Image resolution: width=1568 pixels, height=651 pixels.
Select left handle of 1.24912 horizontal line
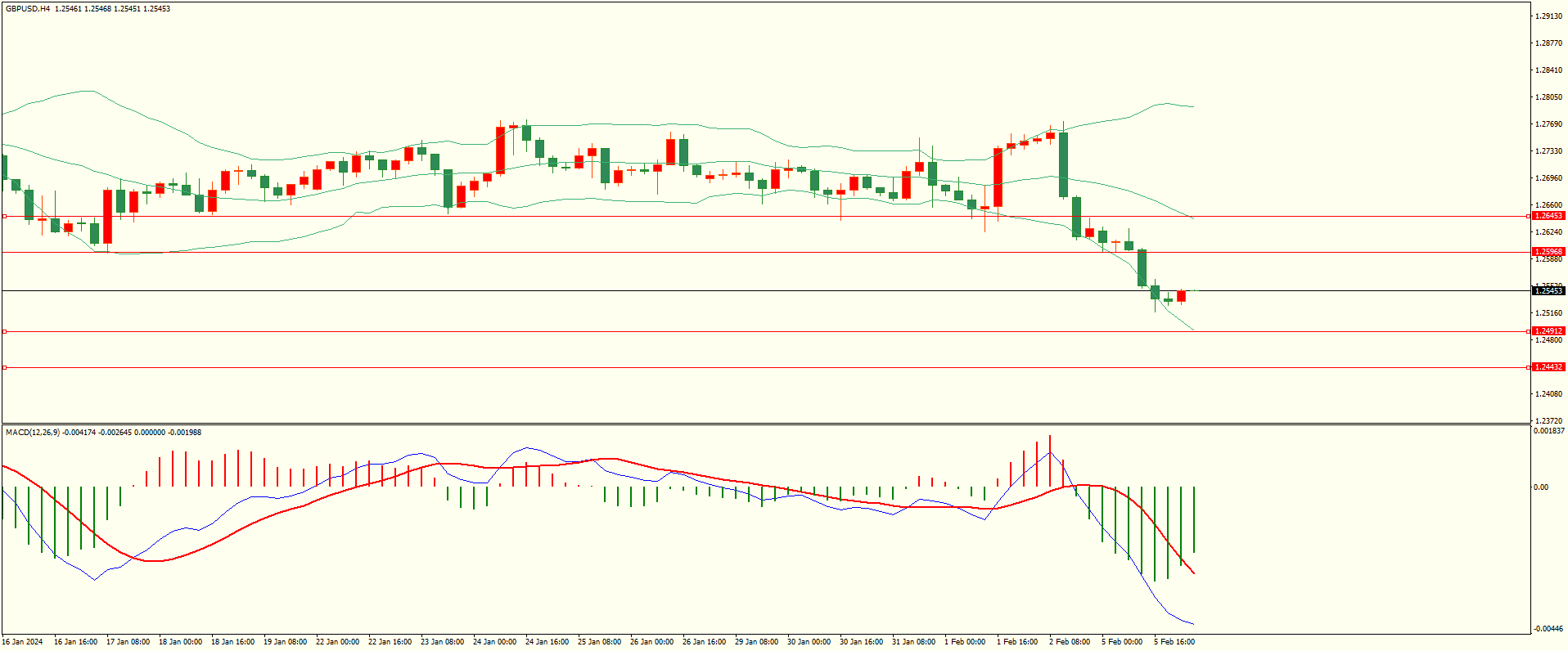tap(4, 331)
